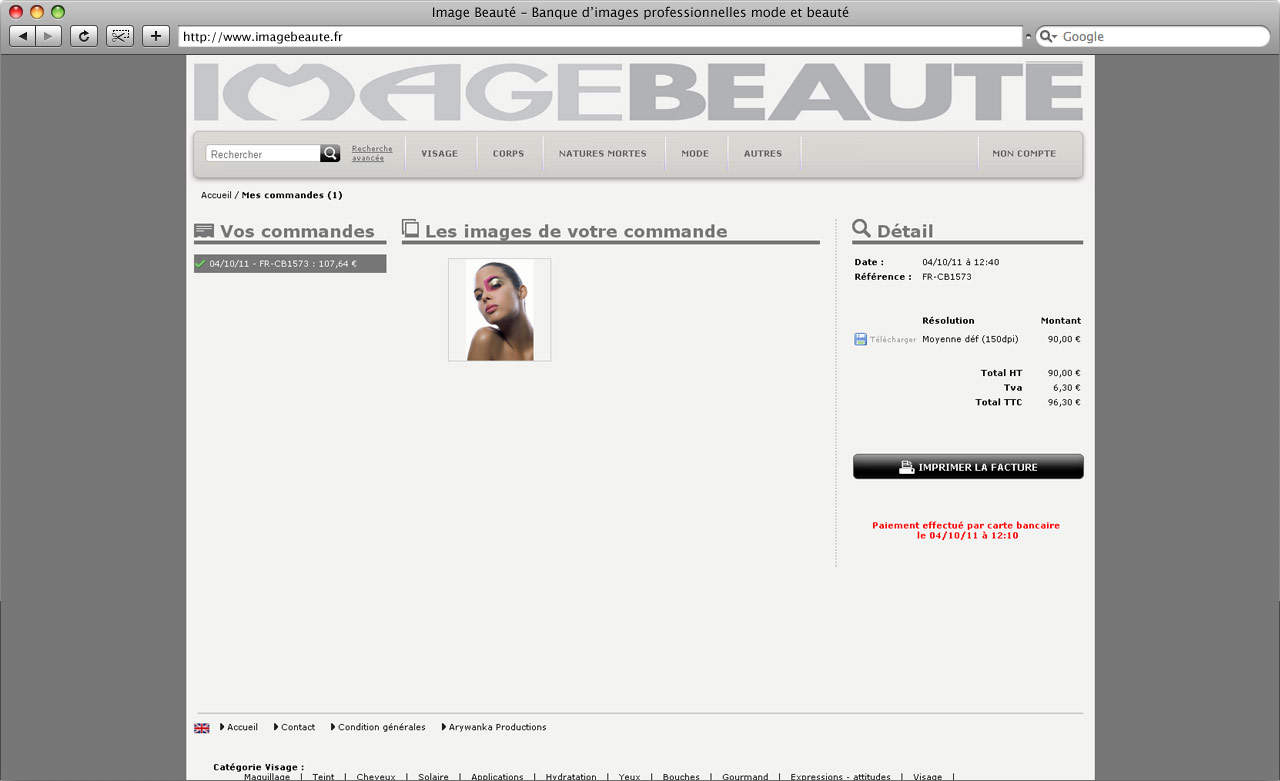Viewport: 1280px width, 781px height.
Task: Click the Détail magnifier heading icon
Action: coord(861,229)
